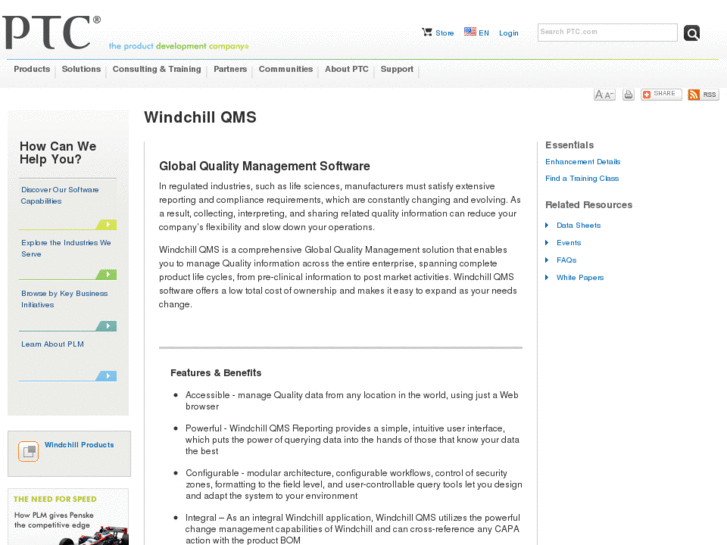Open the Consulting & Training menu
Image resolution: width=727 pixels, height=545 pixels.
pos(157,69)
